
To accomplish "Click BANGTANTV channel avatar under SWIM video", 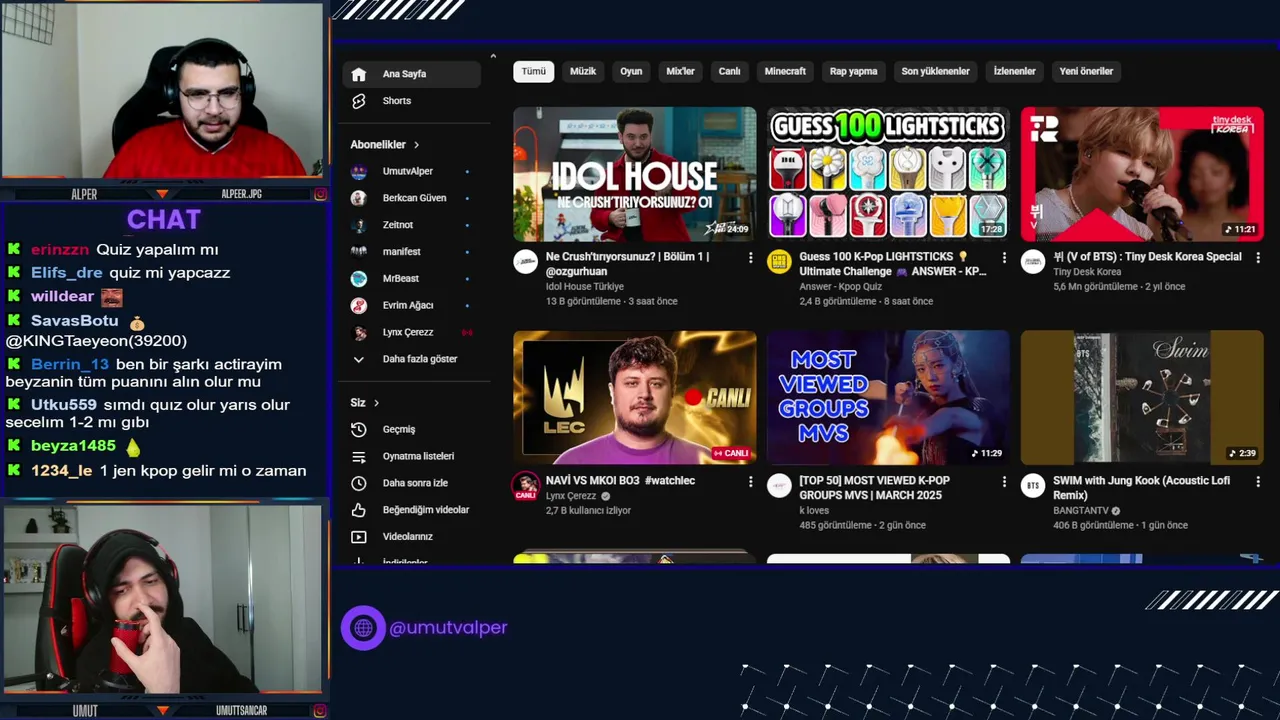I will click(1033, 486).
